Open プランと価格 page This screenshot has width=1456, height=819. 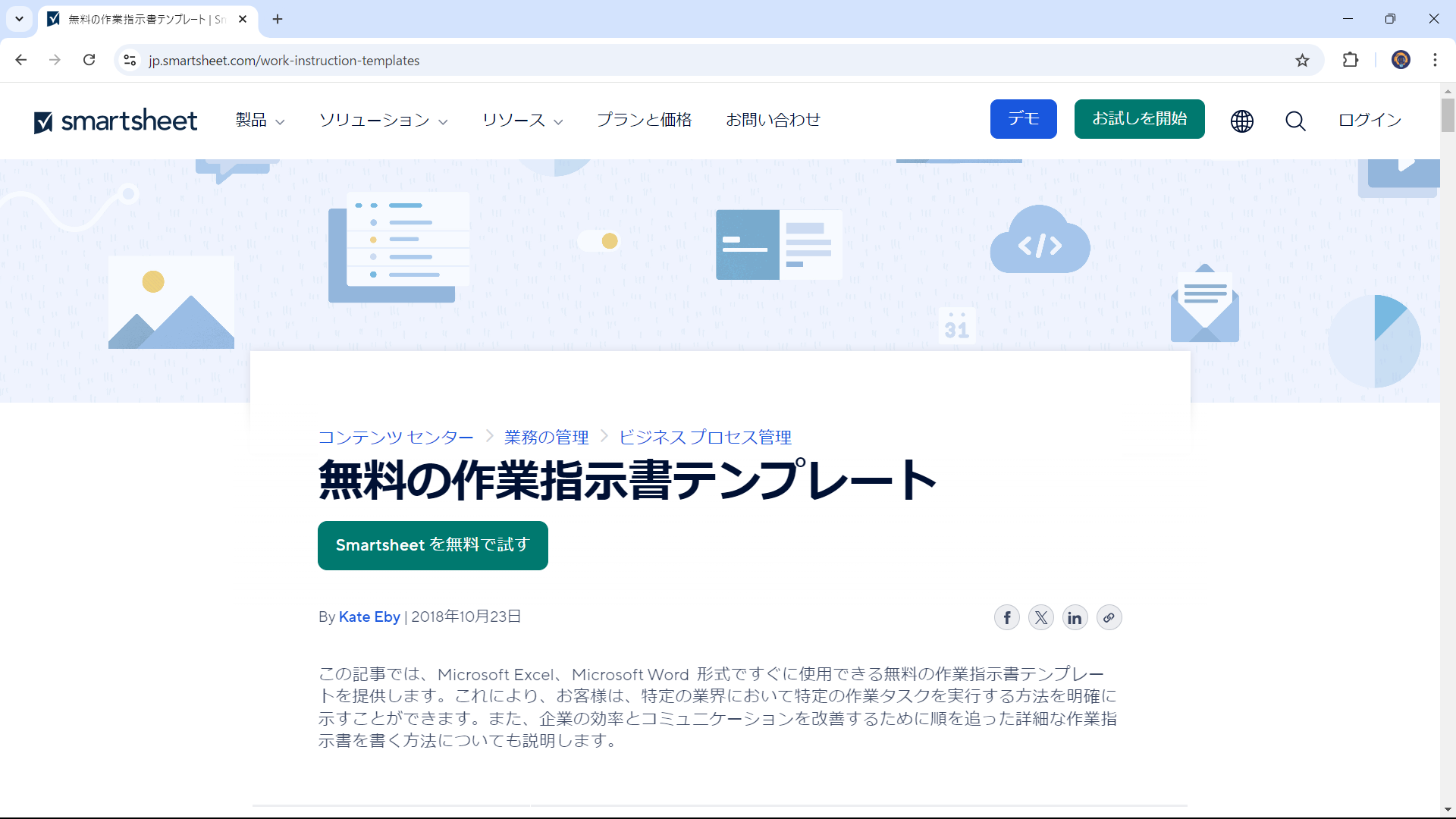tap(644, 120)
